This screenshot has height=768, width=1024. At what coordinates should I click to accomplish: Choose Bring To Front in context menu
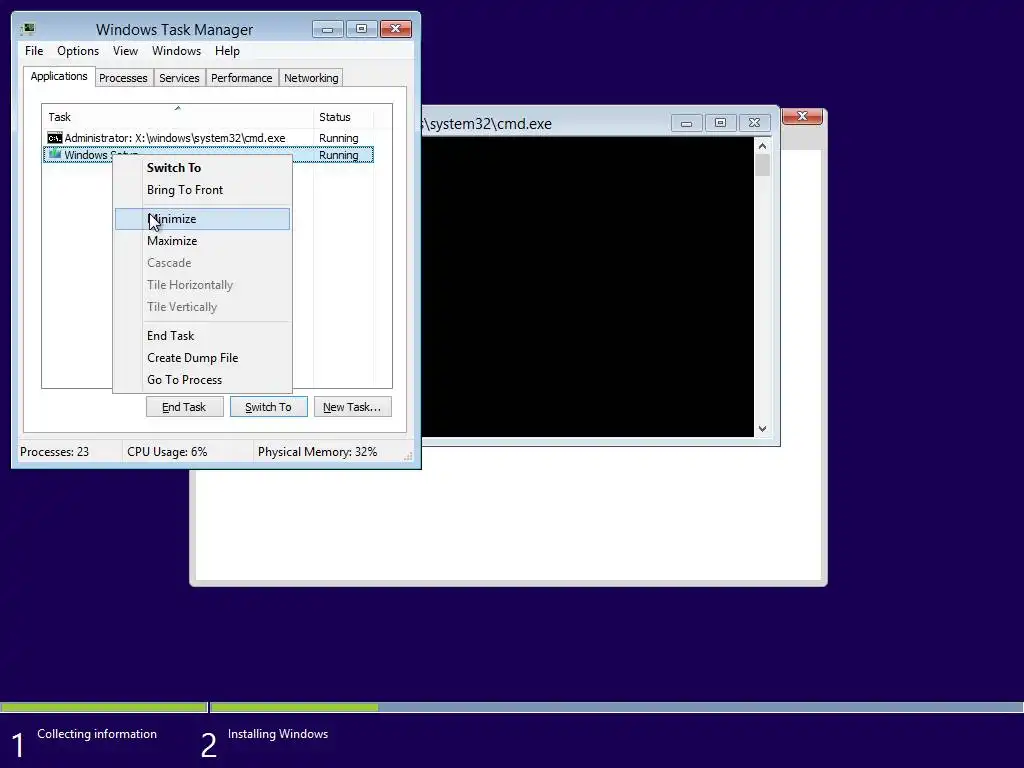point(202,190)
